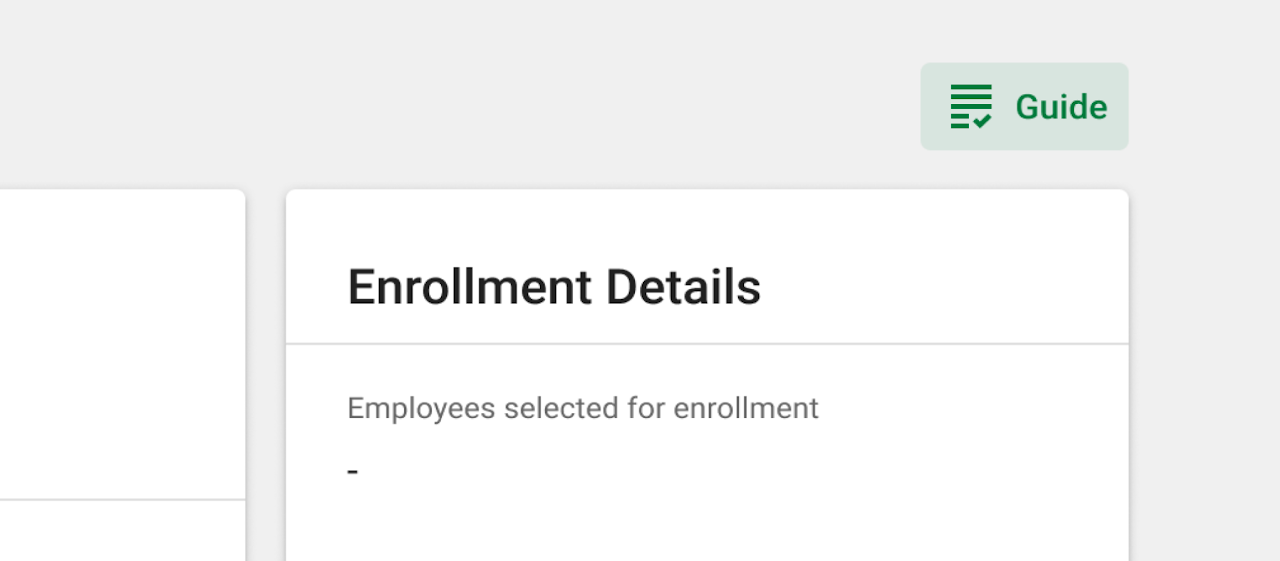
Task: Click the word Enrollment in the heading
Action: pos(469,287)
